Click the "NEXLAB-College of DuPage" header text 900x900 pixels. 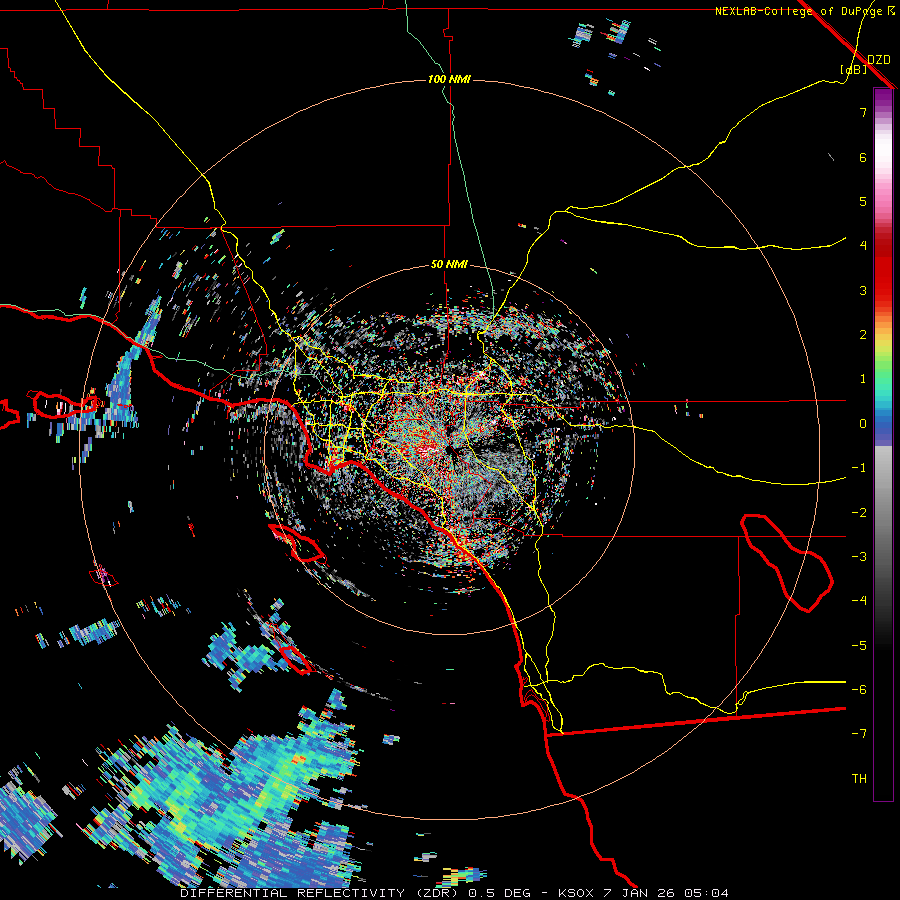click(x=799, y=11)
